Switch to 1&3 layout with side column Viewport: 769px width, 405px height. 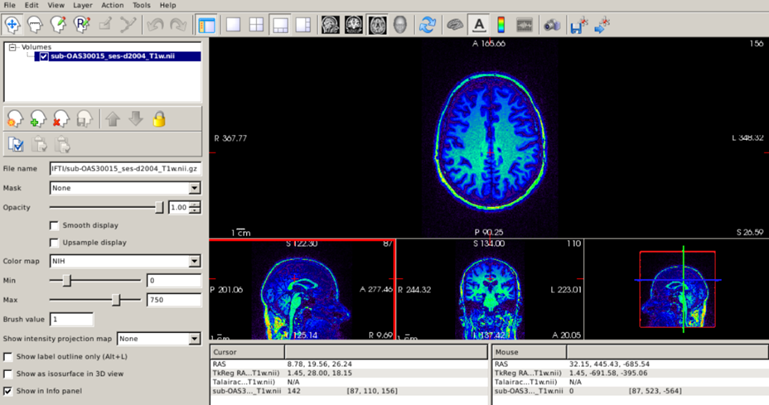coord(303,25)
